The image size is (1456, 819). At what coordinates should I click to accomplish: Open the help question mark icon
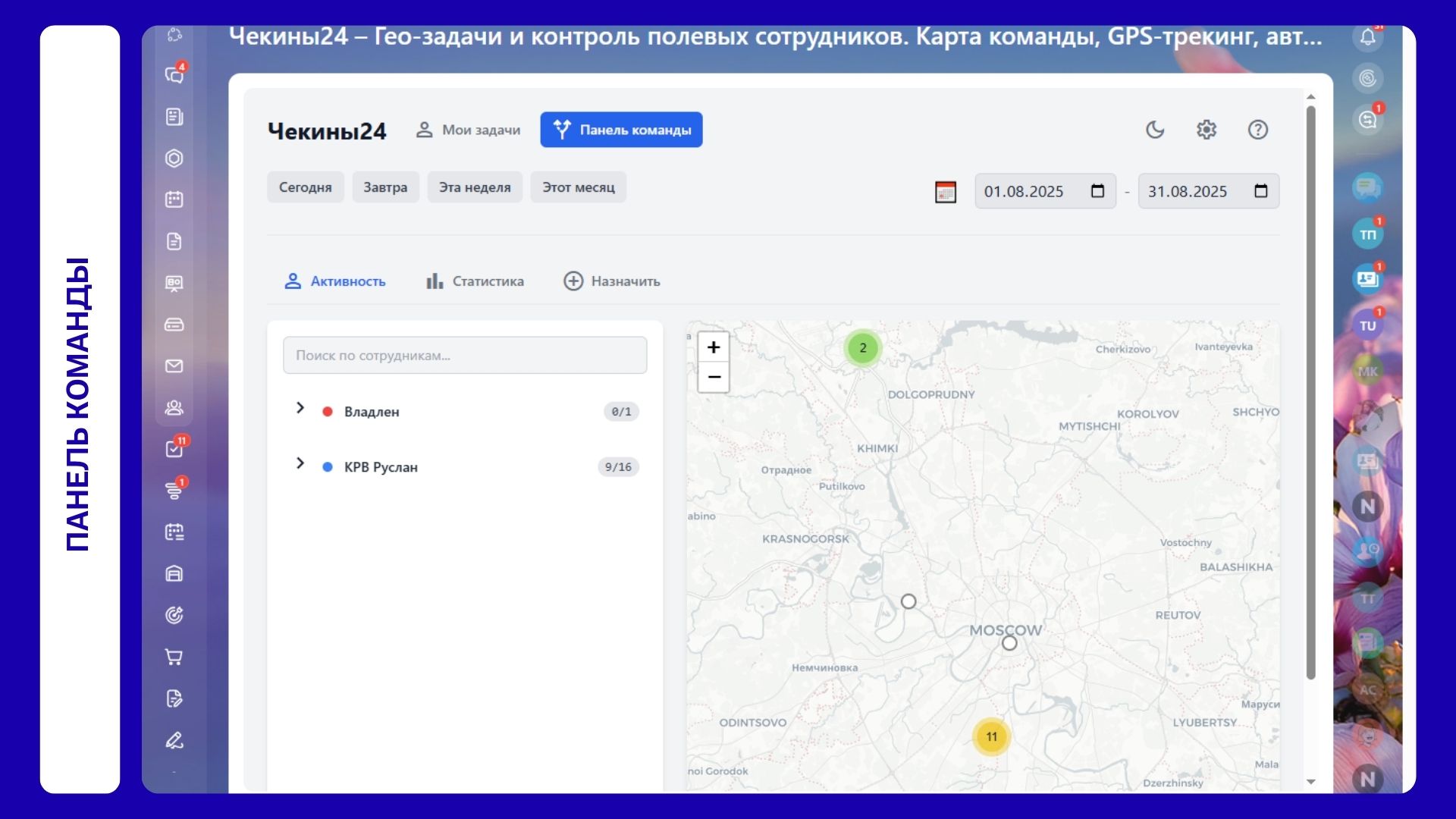coord(1257,130)
